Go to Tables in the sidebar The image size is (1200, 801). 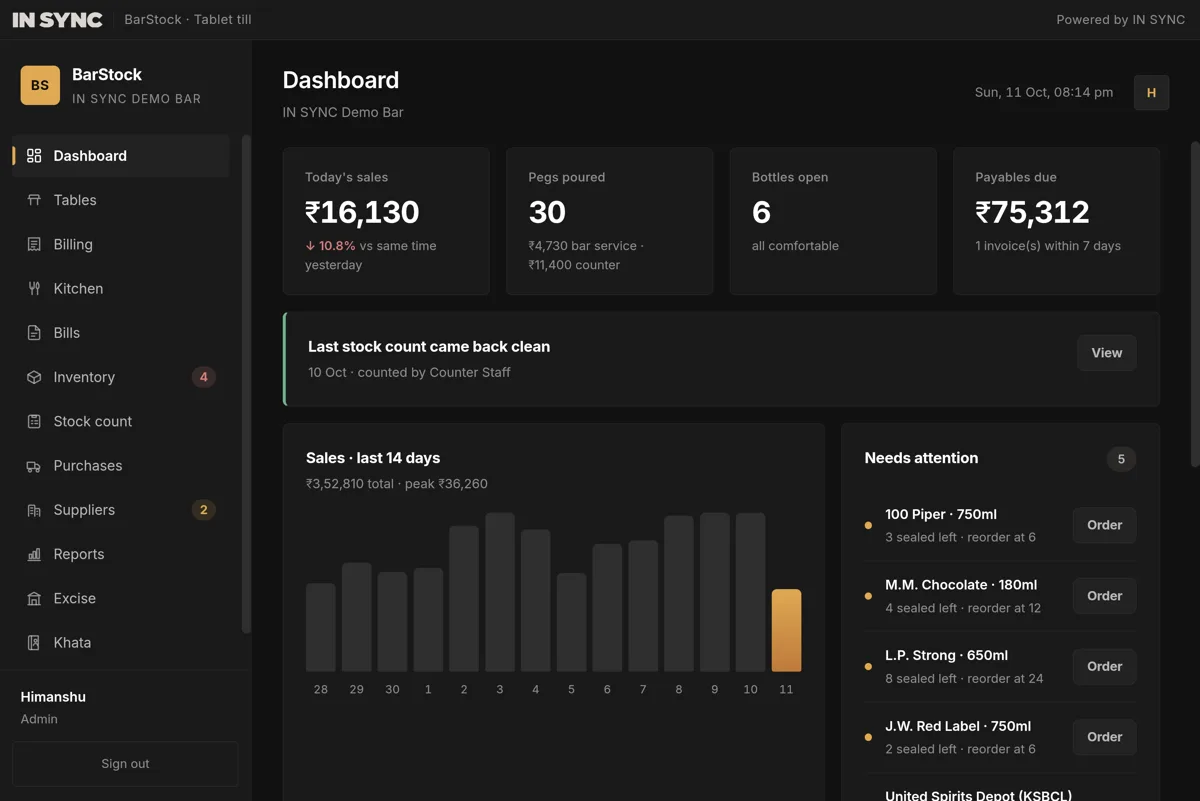121,200
